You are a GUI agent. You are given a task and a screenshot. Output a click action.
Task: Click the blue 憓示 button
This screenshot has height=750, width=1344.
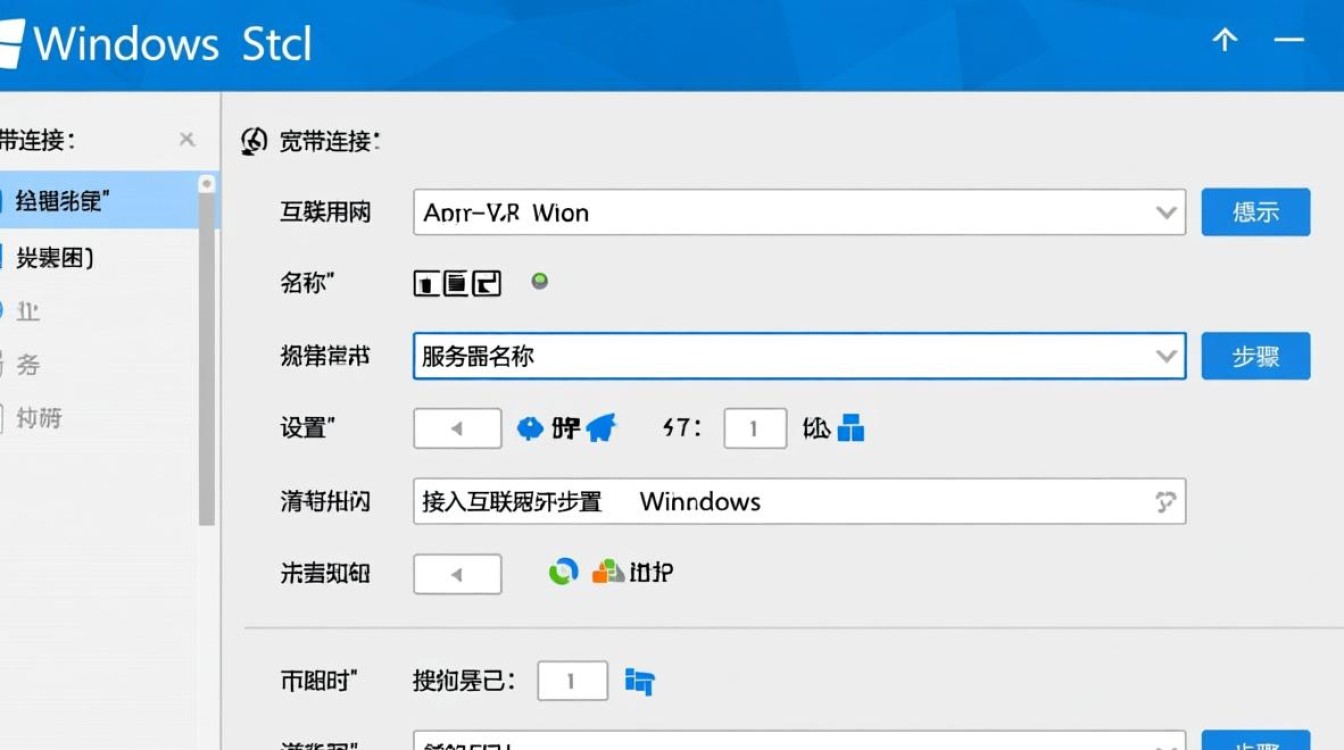(1256, 212)
